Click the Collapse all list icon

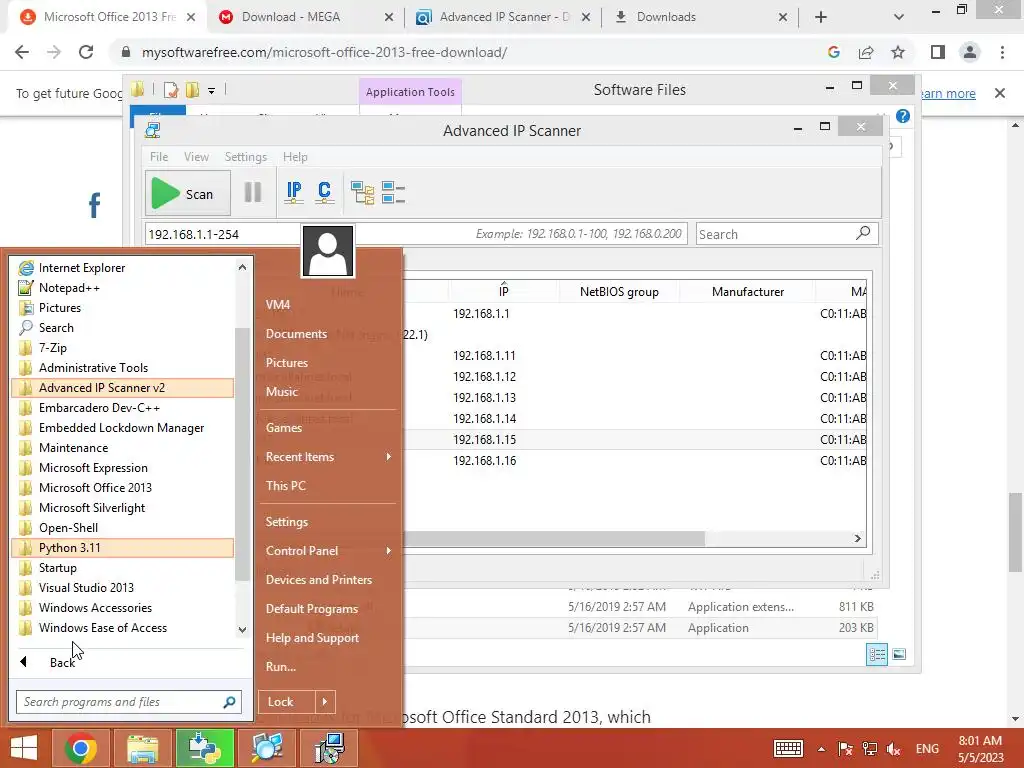tap(393, 193)
